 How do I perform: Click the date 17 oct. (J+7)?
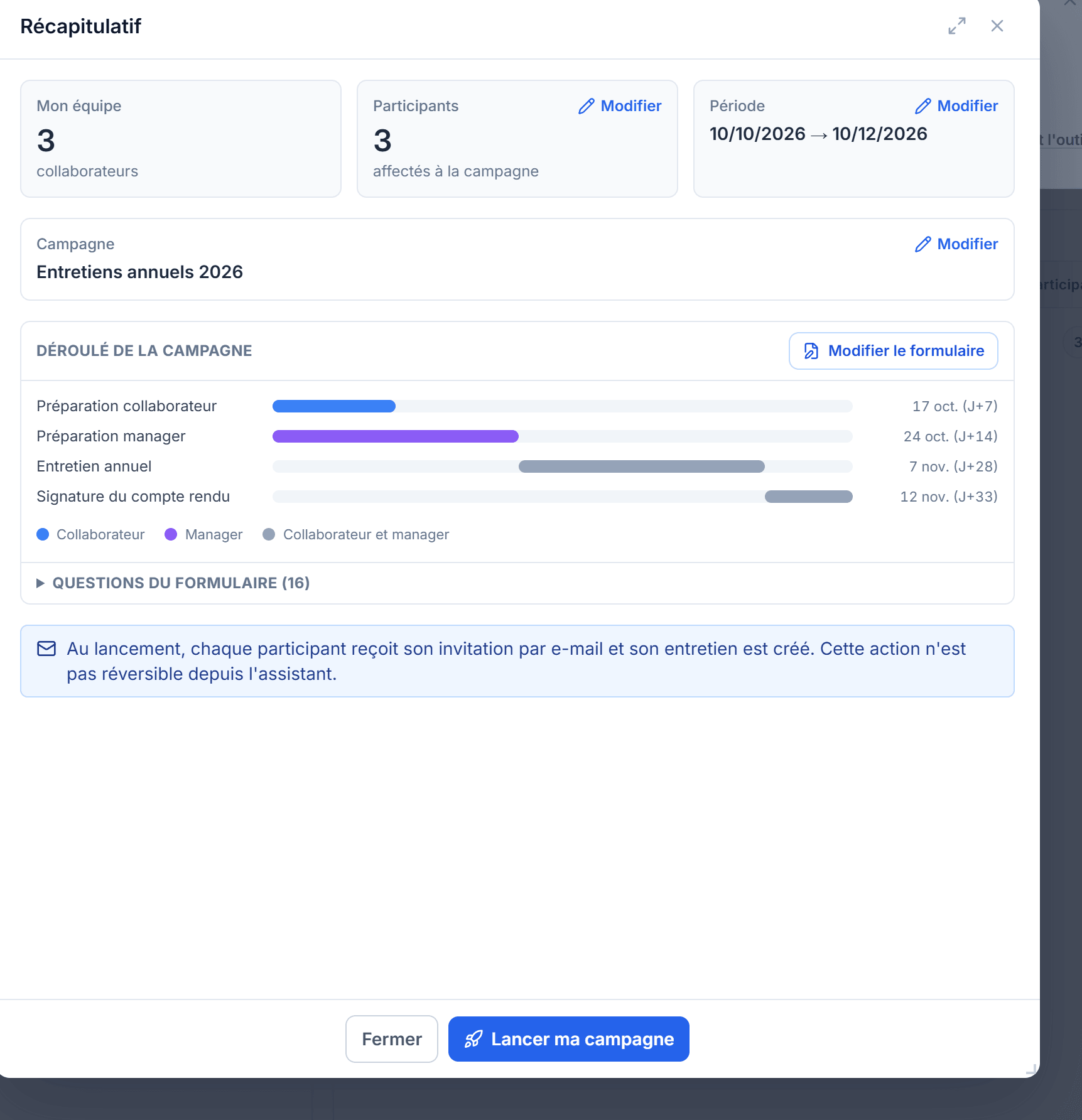(x=955, y=406)
